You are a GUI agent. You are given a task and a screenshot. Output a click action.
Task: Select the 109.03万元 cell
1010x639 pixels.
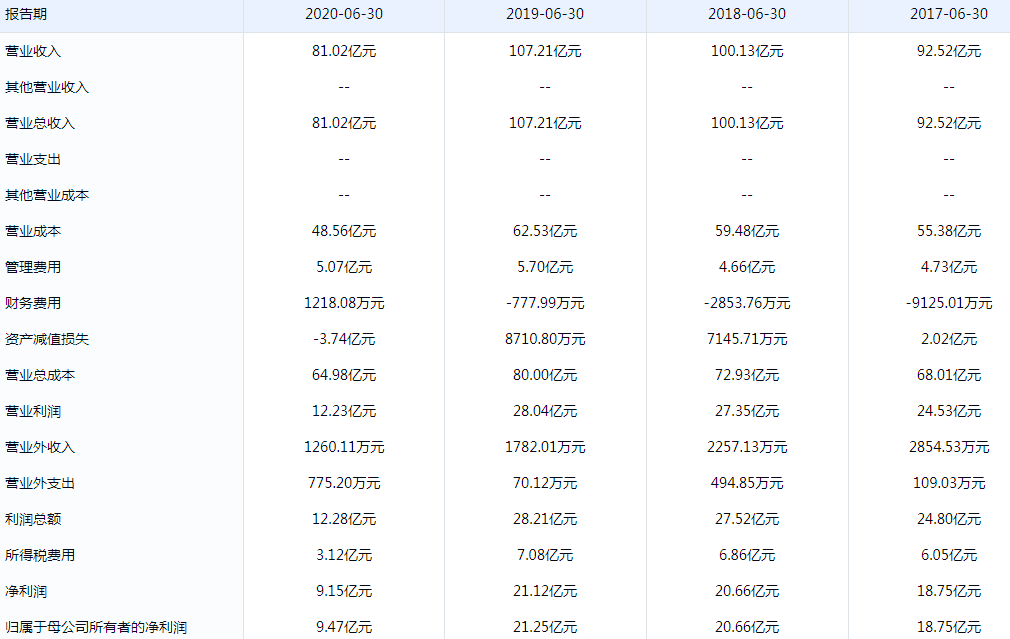(949, 484)
